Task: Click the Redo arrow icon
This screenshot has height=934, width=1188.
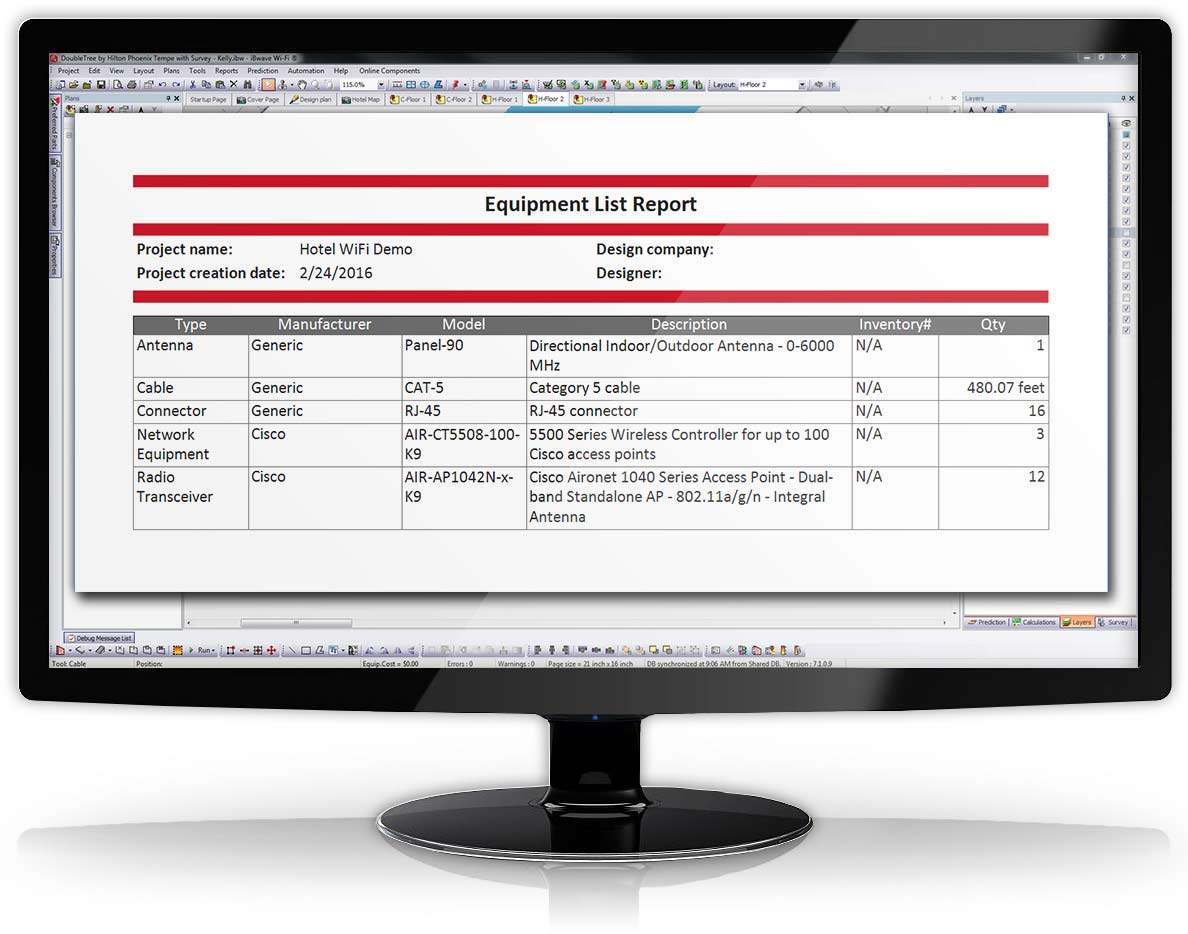Action: click(177, 85)
